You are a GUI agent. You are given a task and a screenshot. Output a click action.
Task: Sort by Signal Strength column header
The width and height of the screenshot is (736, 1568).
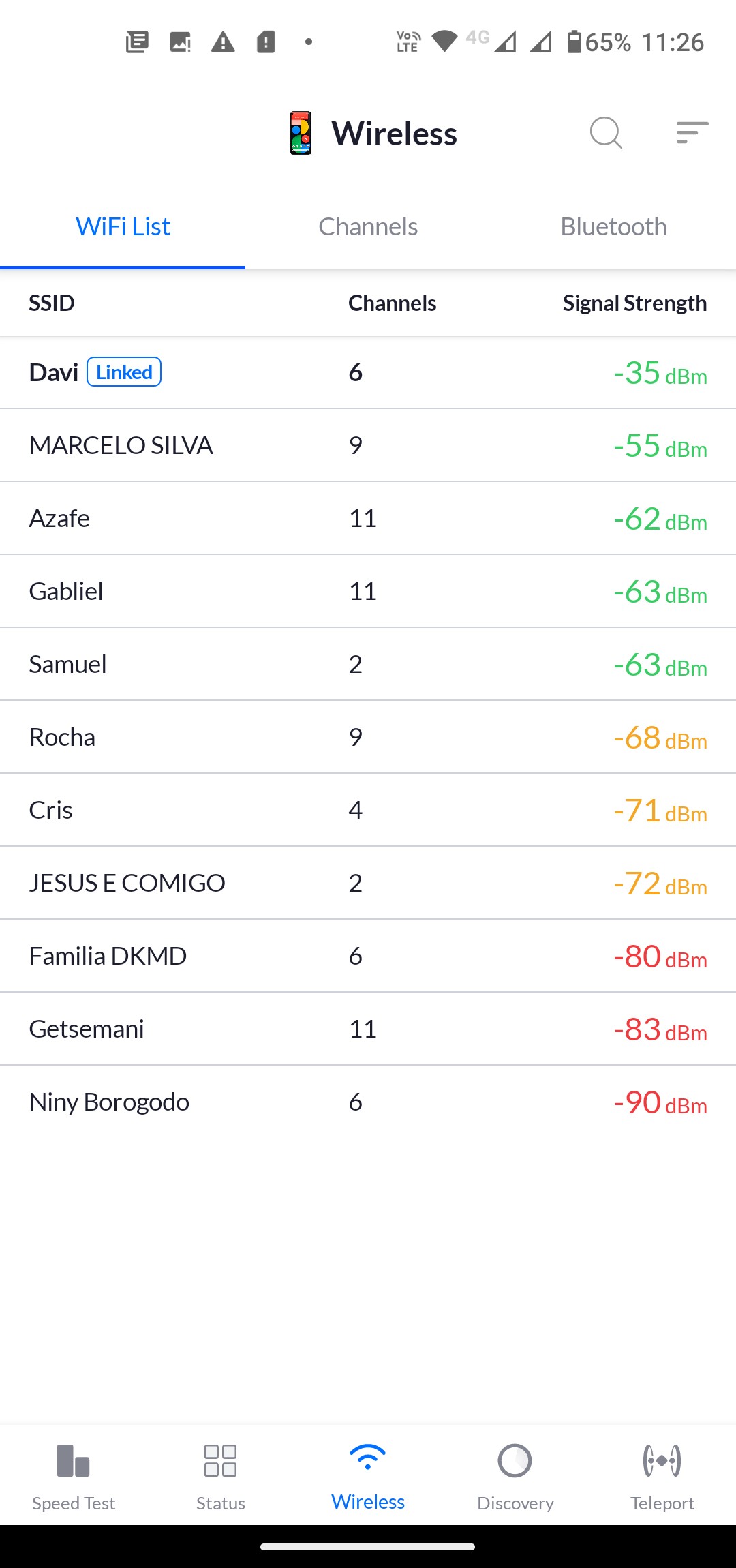(634, 303)
